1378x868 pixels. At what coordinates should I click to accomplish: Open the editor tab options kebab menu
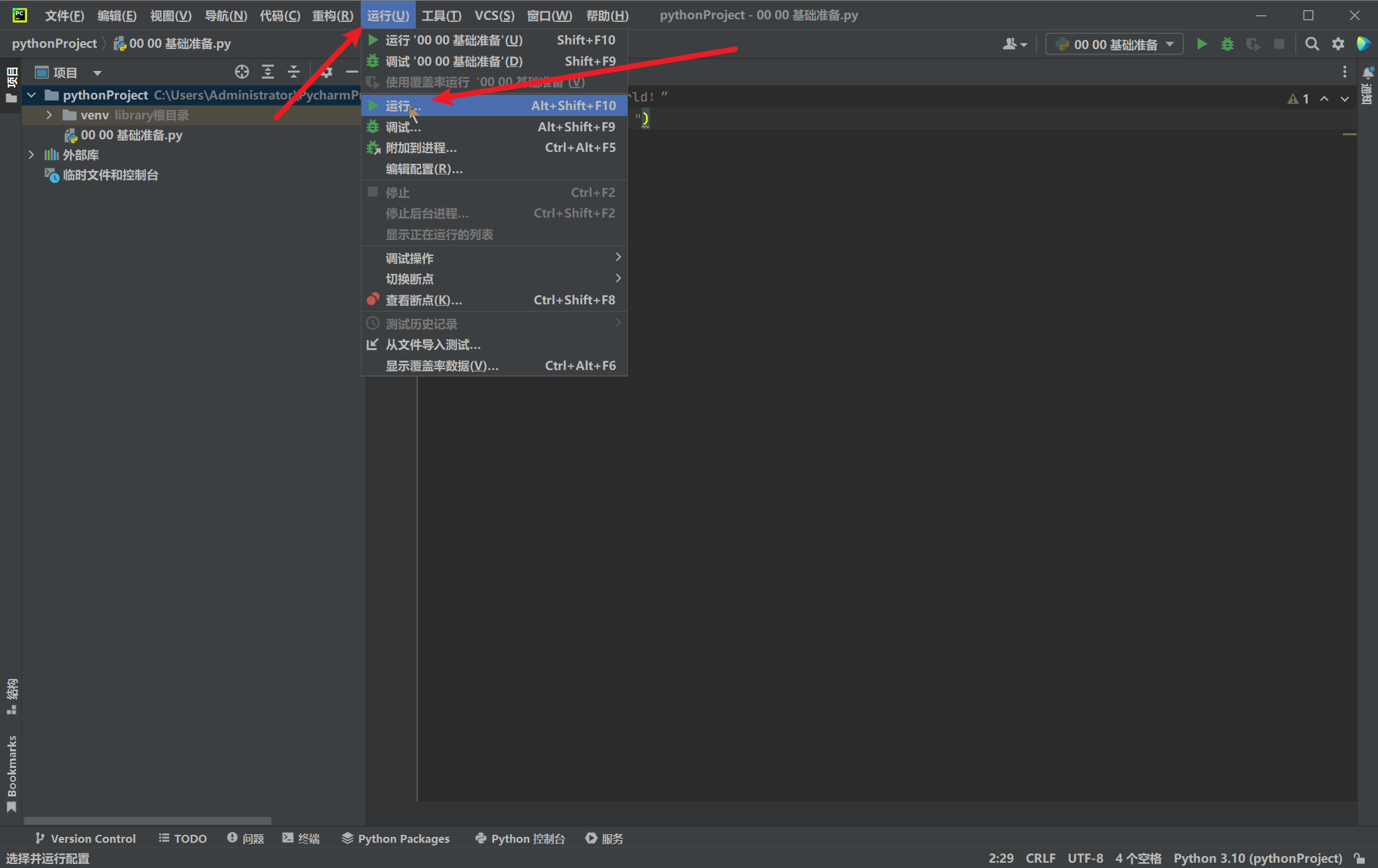point(1345,72)
